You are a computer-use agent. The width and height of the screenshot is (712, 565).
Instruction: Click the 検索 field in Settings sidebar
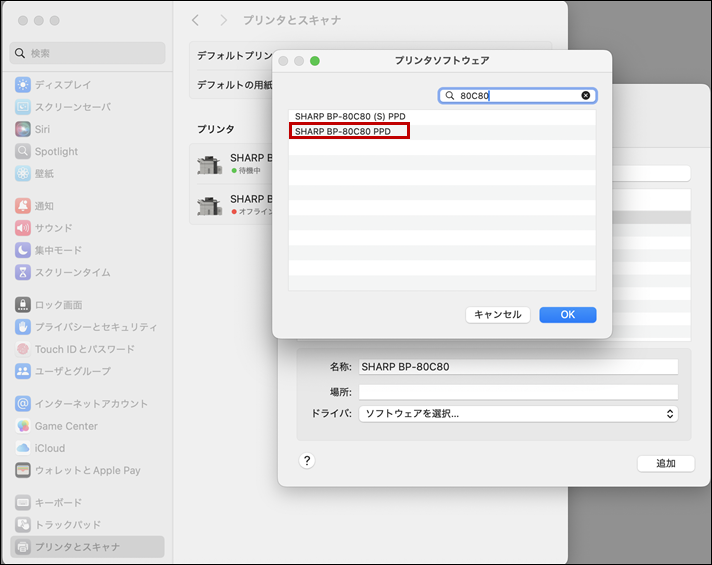(87, 53)
